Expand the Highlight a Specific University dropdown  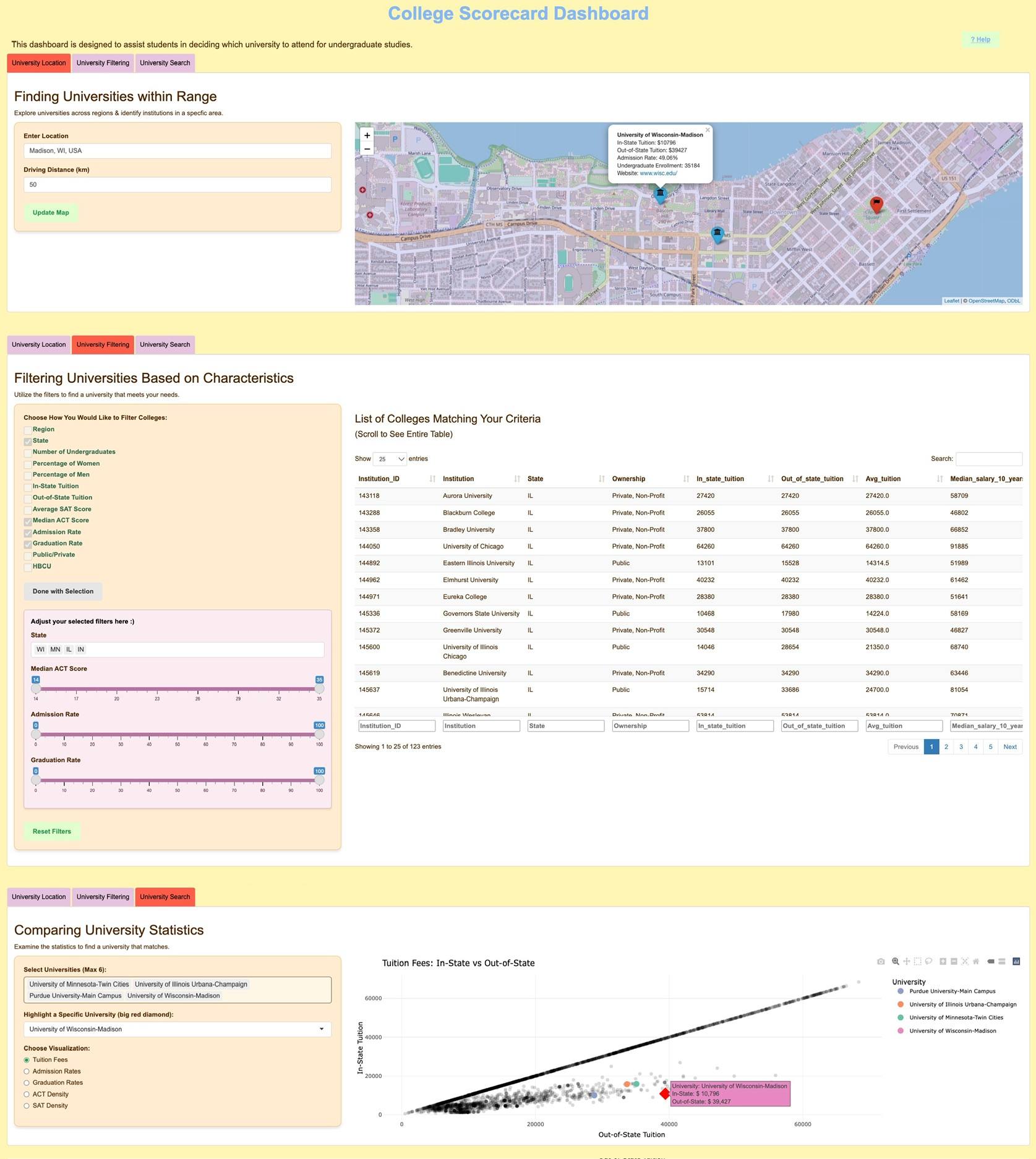point(178,1029)
